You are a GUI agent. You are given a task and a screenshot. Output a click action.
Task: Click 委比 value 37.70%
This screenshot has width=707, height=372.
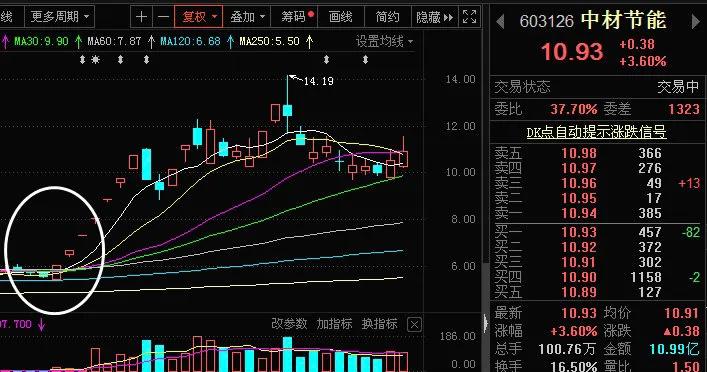[x=574, y=109]
